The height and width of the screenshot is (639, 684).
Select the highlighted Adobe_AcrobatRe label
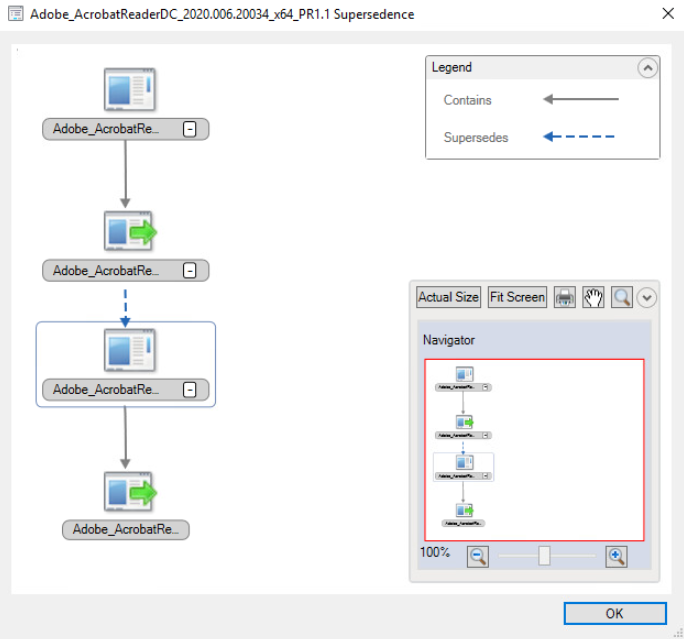(106, 390)
